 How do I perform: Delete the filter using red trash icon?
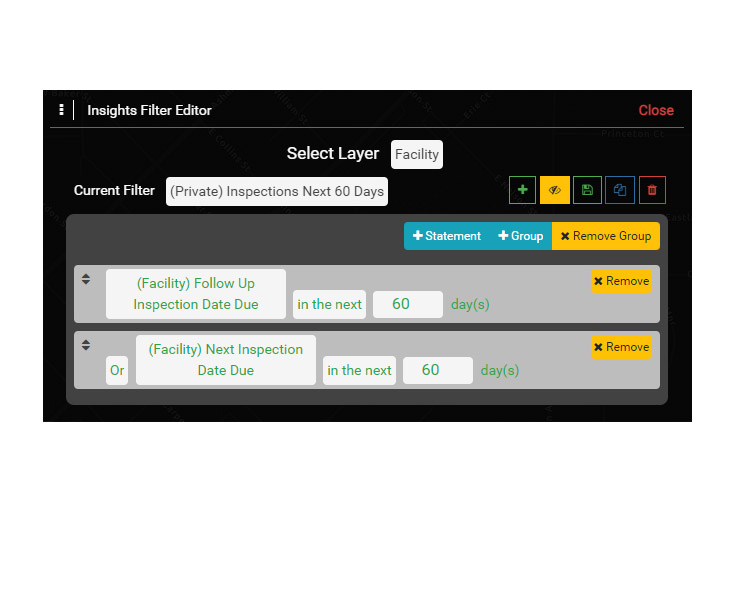652,190
